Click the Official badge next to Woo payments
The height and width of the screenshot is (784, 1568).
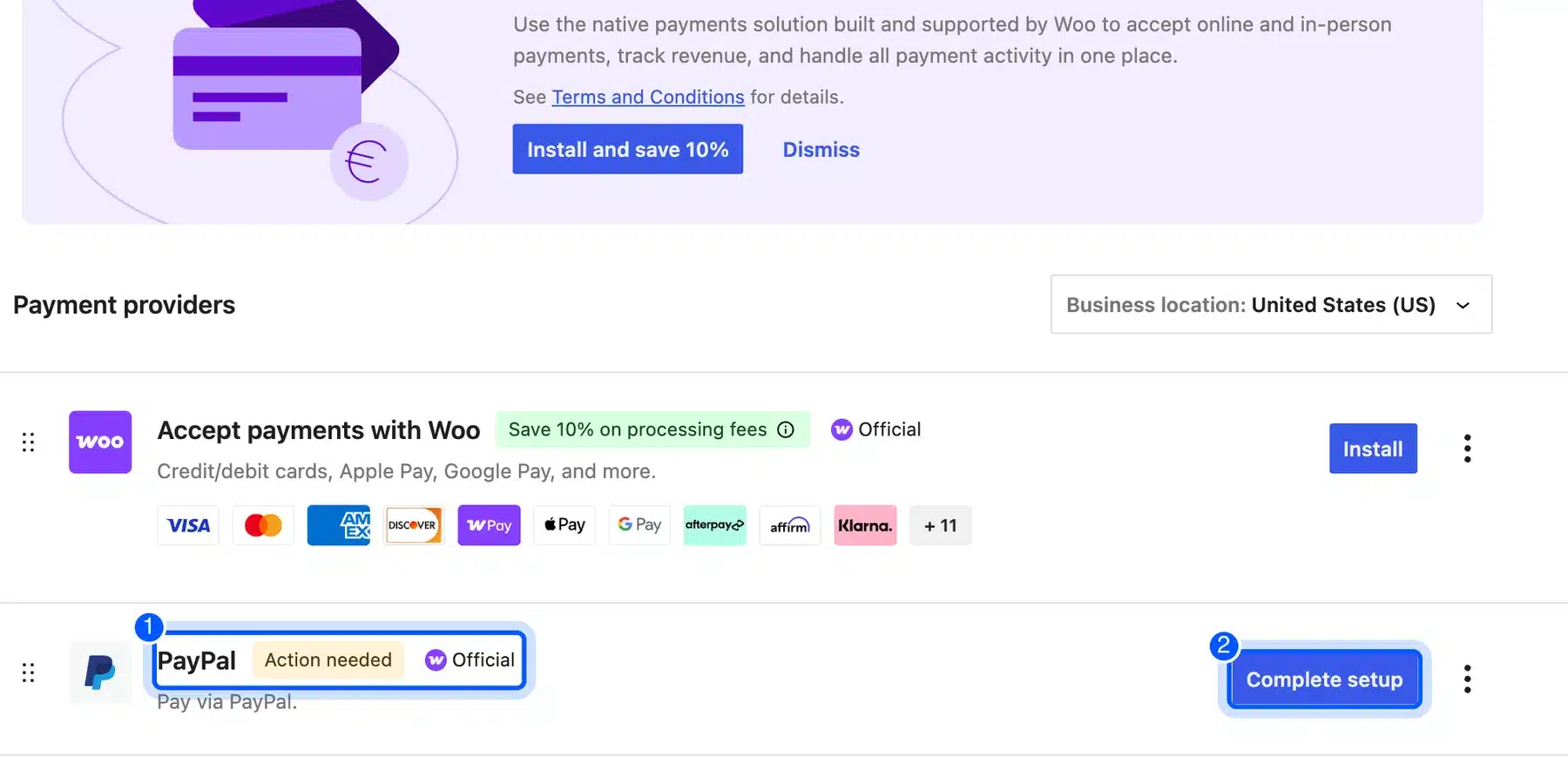point(875,429)
